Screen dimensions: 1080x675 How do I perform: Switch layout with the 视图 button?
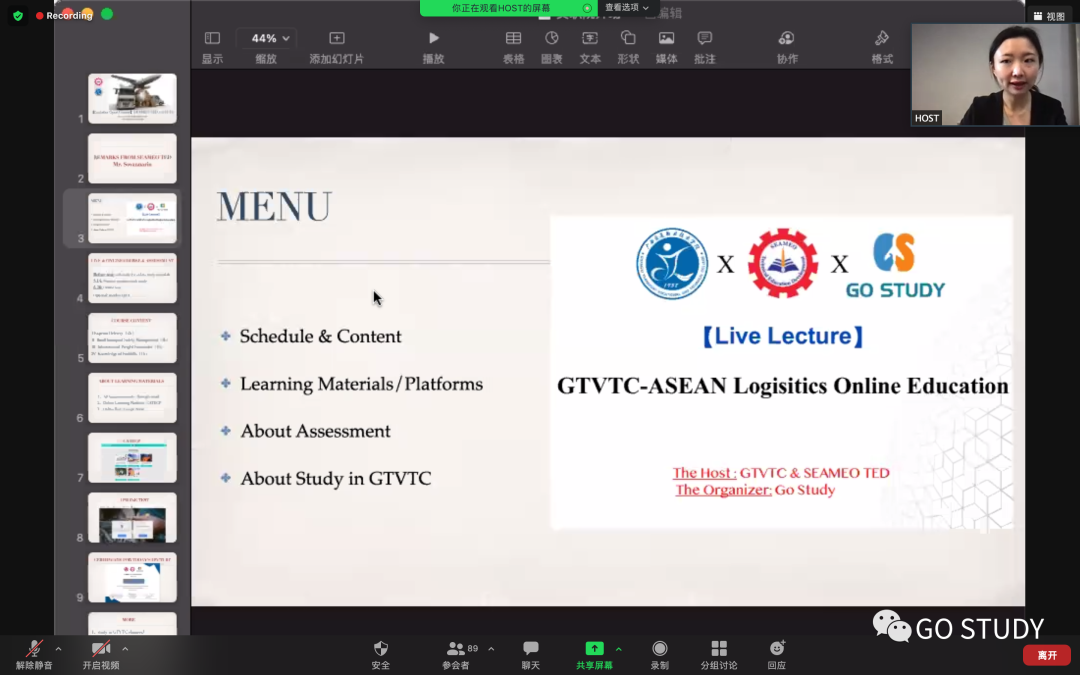pos(1049,16)
